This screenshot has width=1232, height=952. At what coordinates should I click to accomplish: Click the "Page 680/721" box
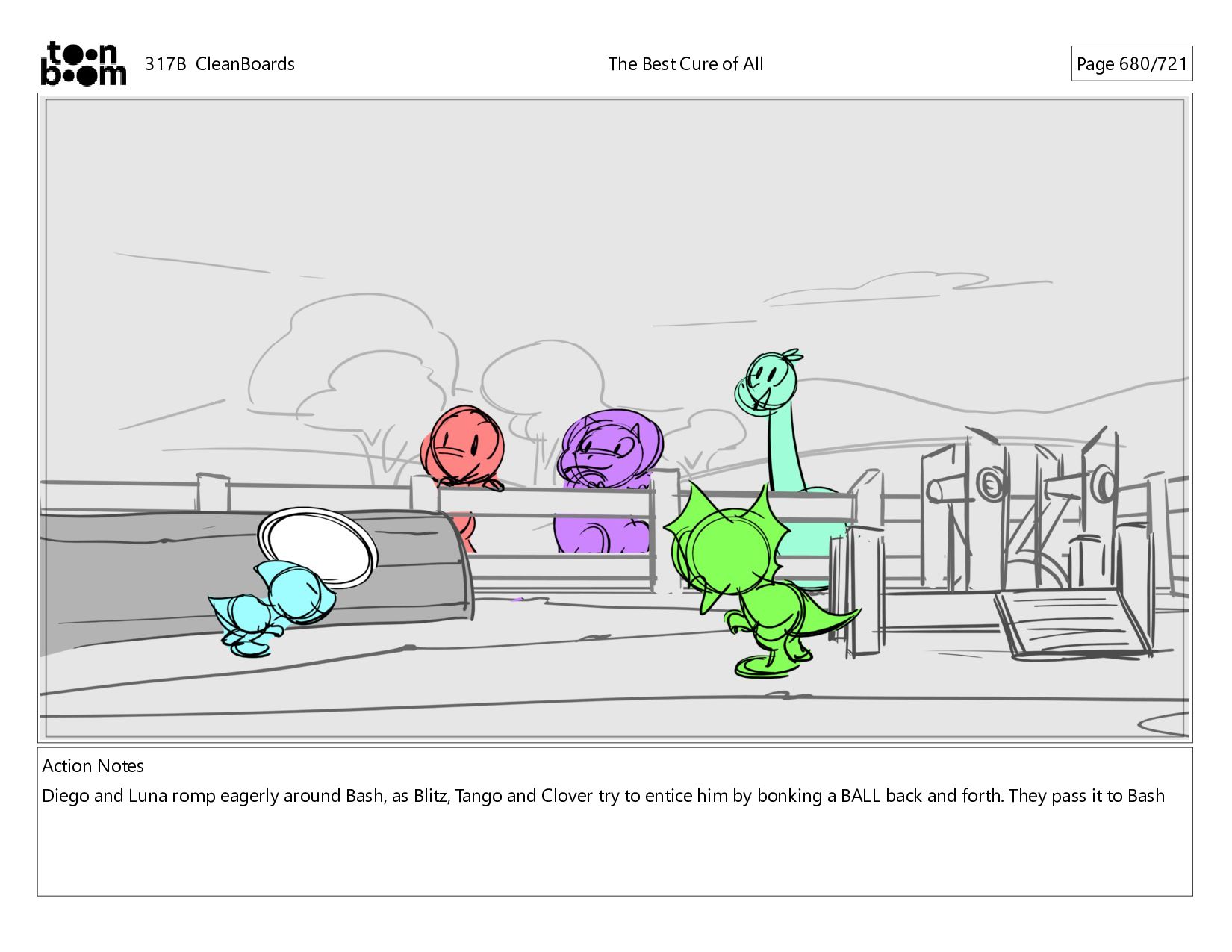click(1131, 64)
